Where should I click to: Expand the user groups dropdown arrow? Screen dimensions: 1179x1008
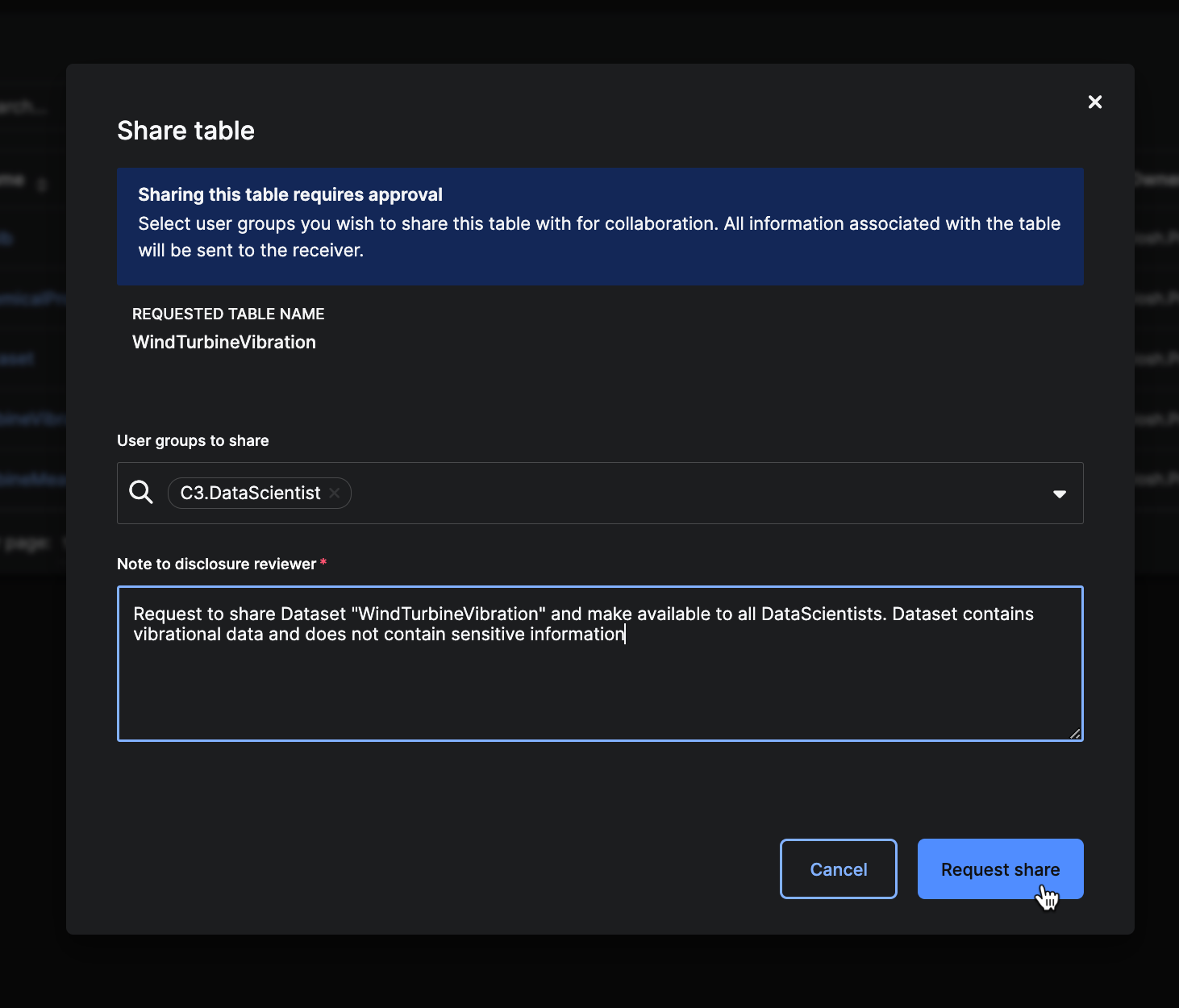pyautogui.click(x=1059, y=494)
